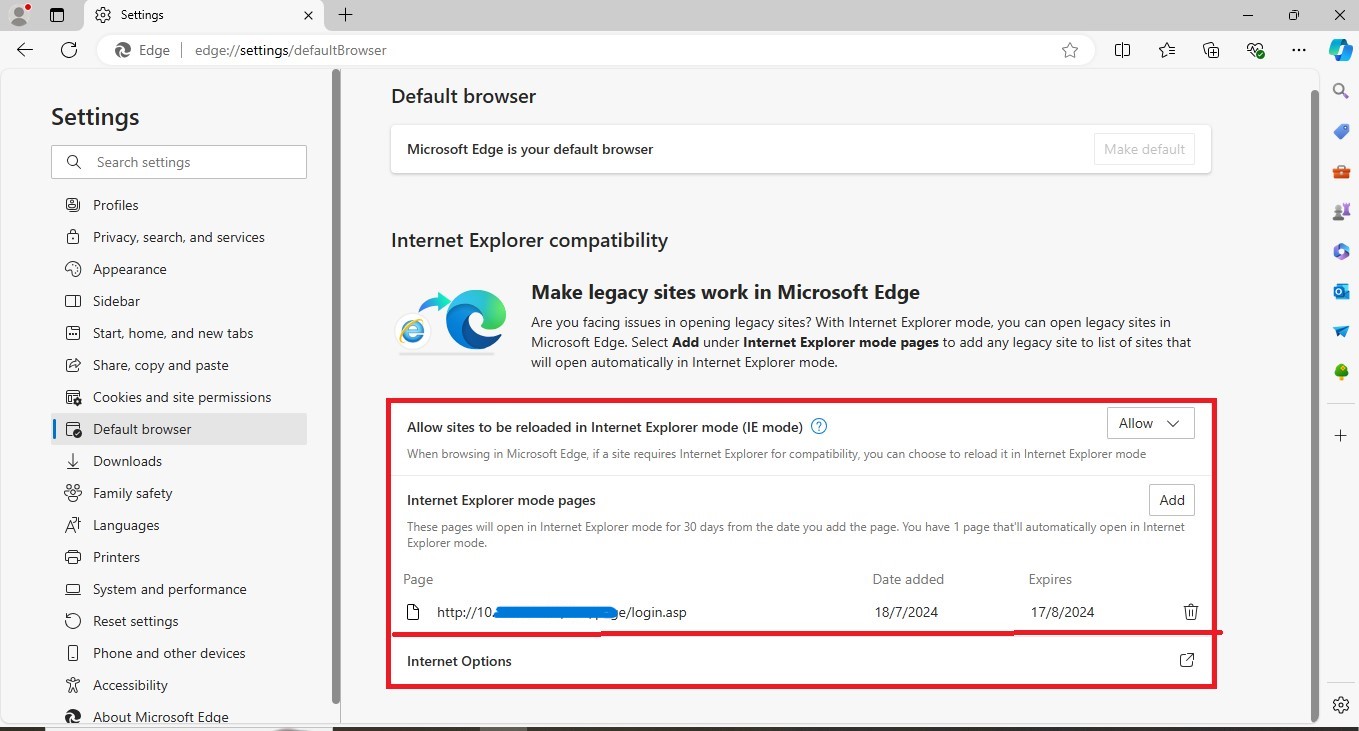Open sidebar Tools briefcase icon
The width and height of the screenshot is (1359, 731).
(1341, 172)
